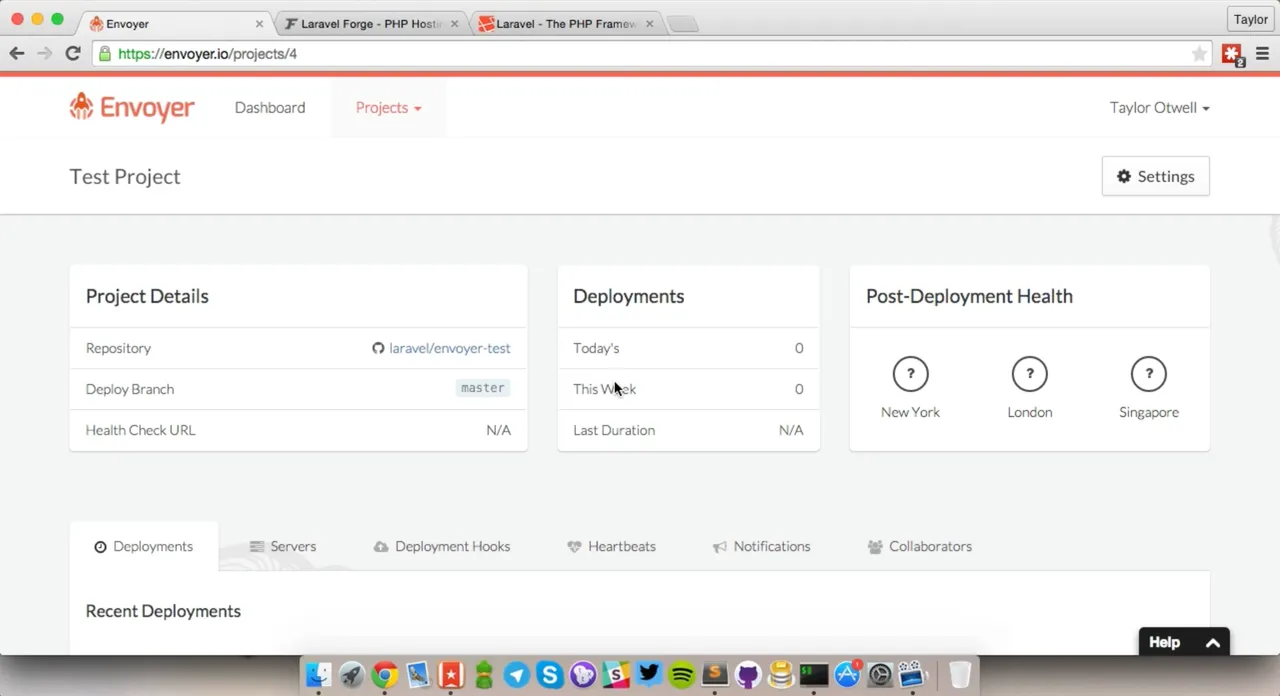The image size is (1280, 696).
Task: Click the Help button label
Action: [x=1164, y=643]
